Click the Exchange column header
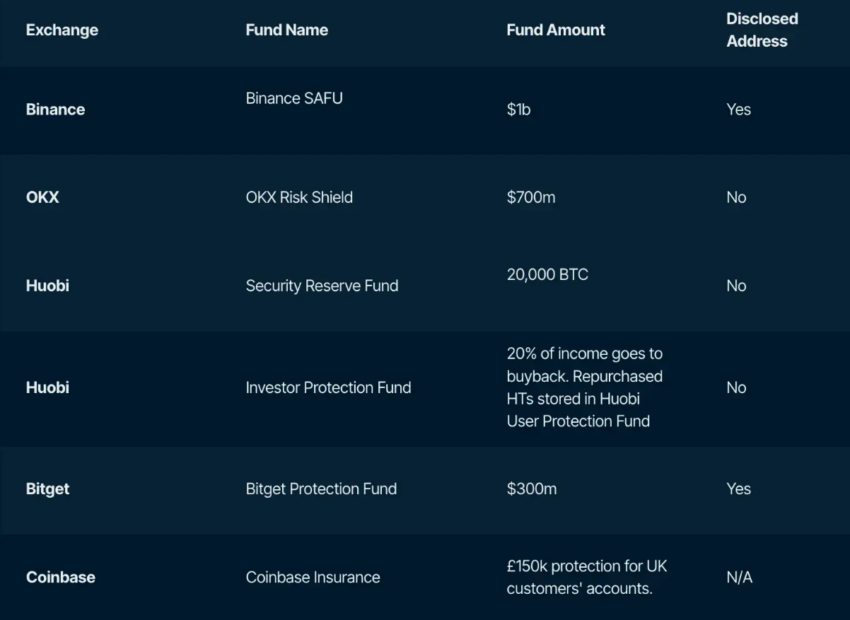The width and height of the screenshot is (850, 620). tap(62, 30)
